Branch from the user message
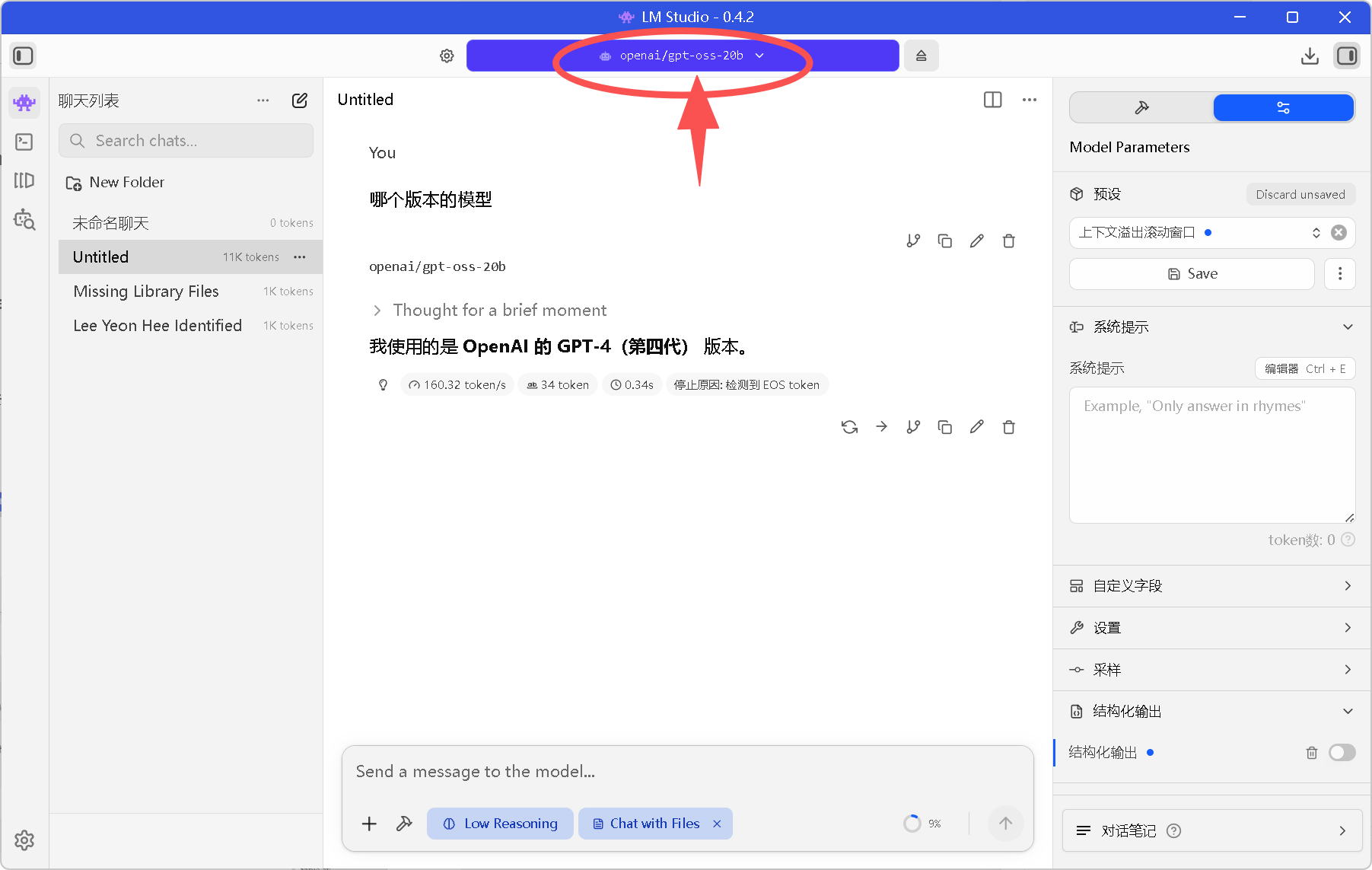The width and height of the screenshot is (1372, 870). (x=913, y=241)
